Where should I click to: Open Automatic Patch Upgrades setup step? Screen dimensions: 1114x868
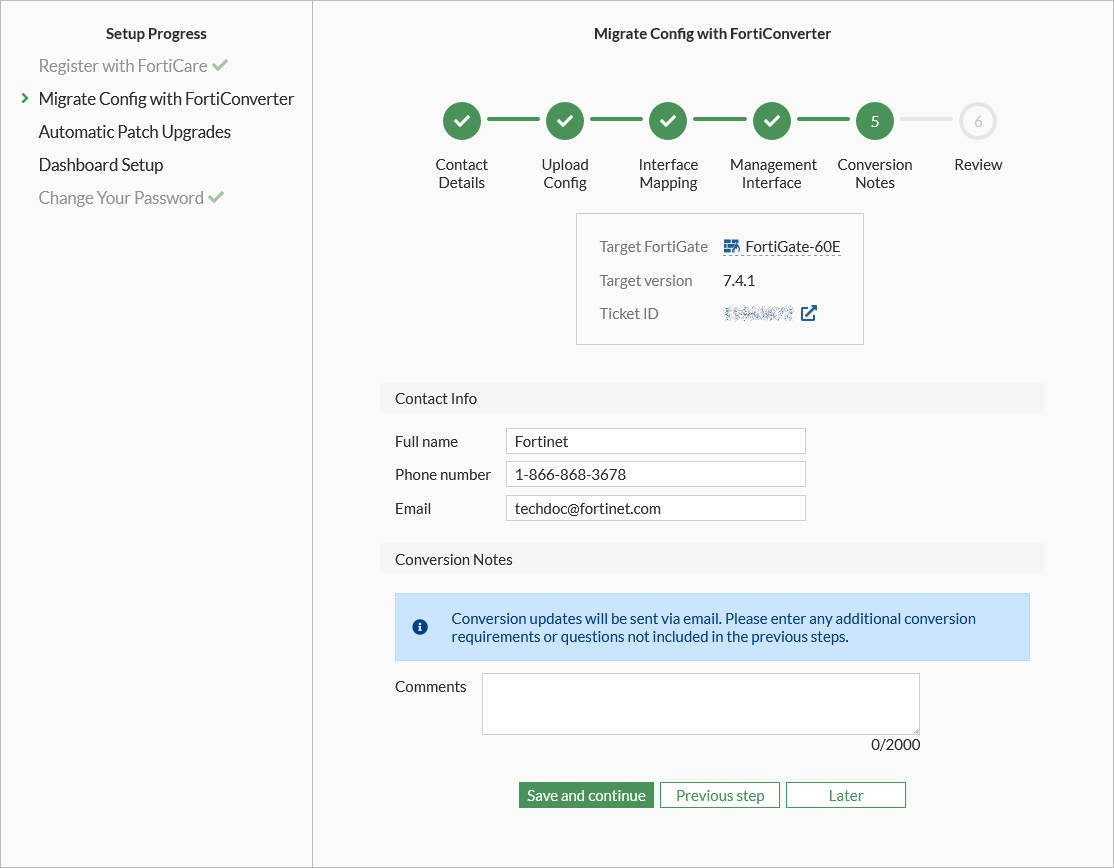[x=135, y=132]
